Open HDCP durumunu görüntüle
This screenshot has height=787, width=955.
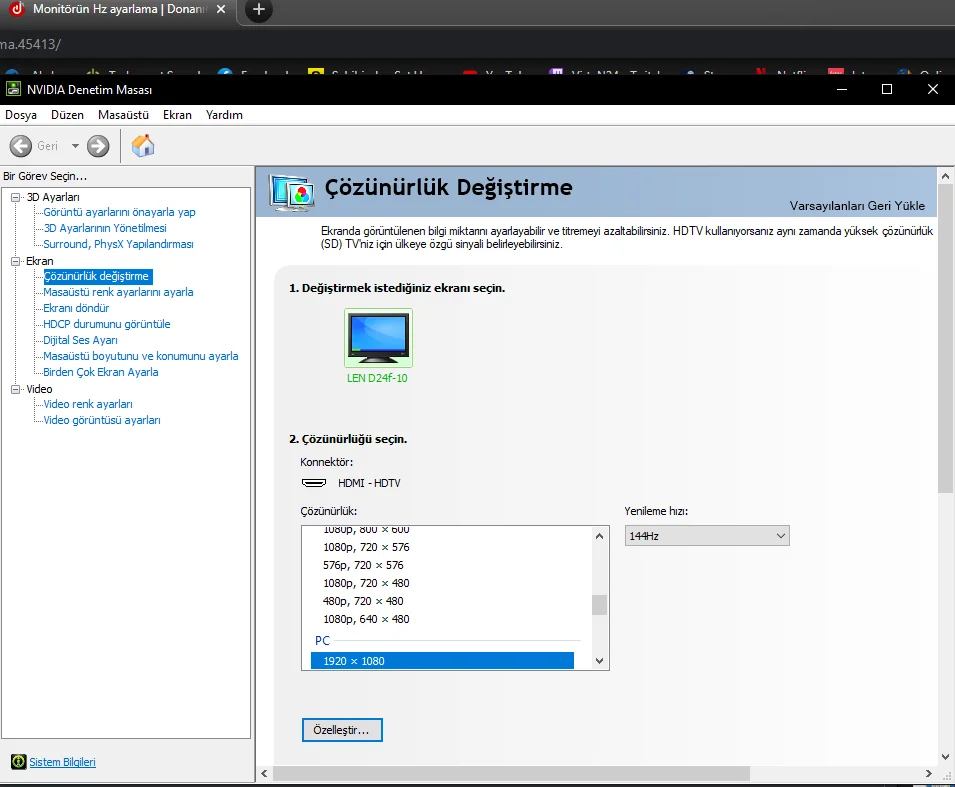coord(107,324)
